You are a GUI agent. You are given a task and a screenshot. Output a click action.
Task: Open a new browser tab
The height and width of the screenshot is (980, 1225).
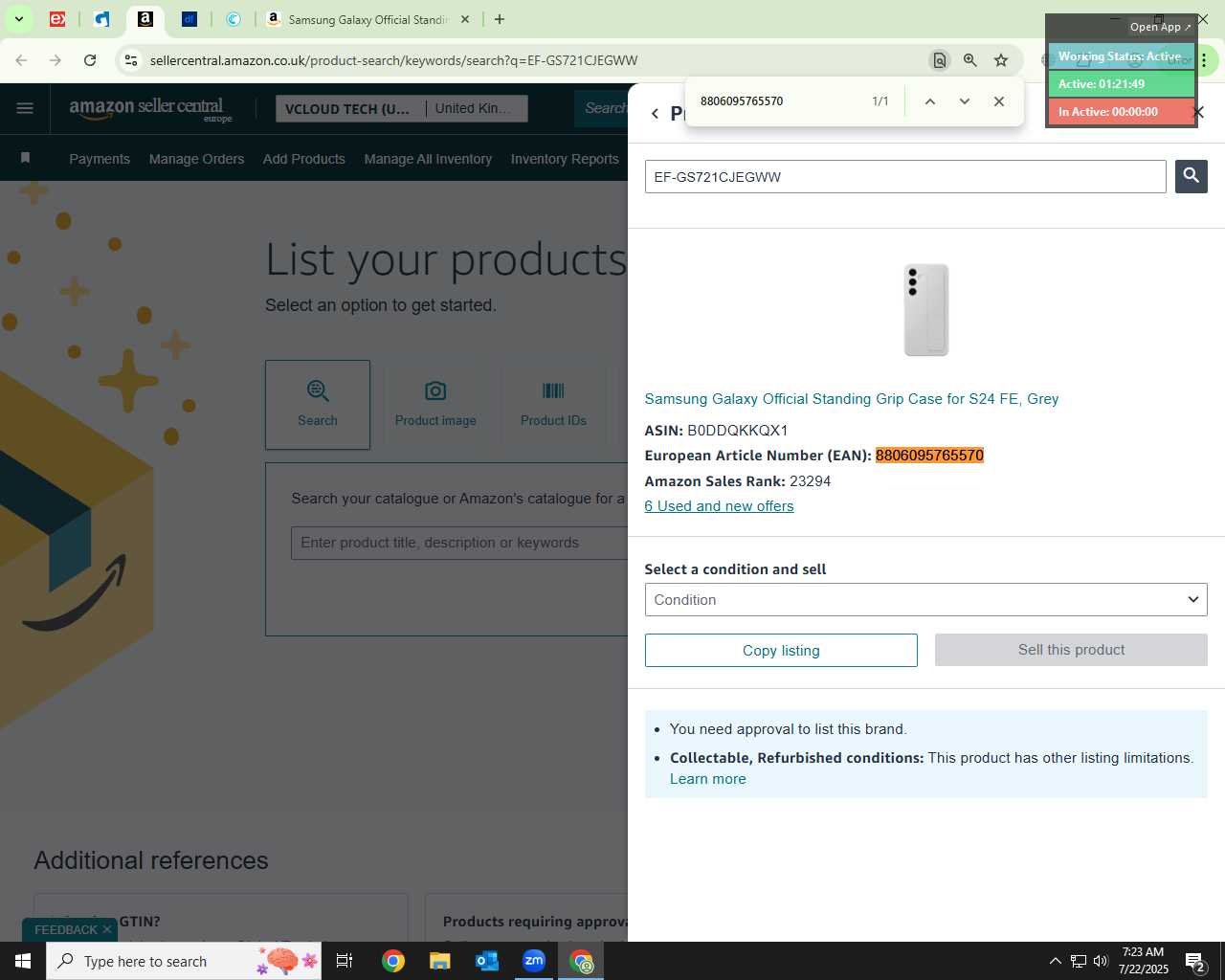tap(499, 19)
